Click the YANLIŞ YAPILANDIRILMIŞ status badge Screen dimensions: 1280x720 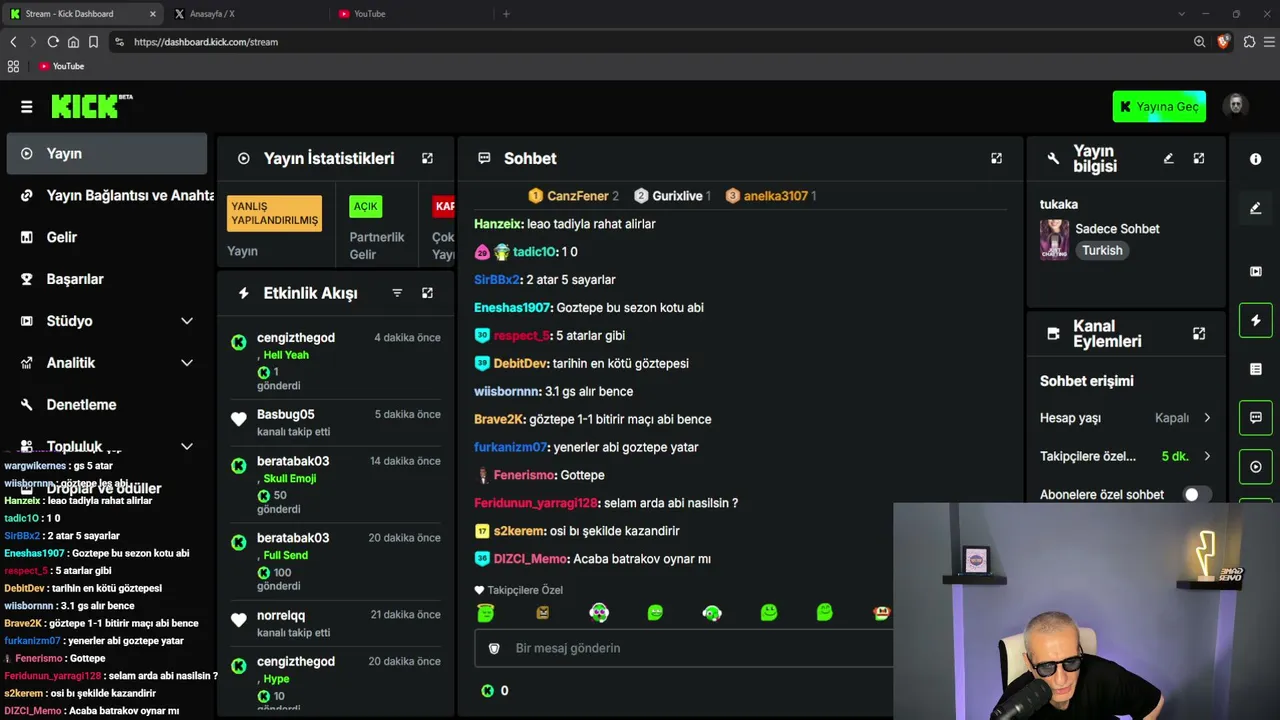click(x=275, y=213)
